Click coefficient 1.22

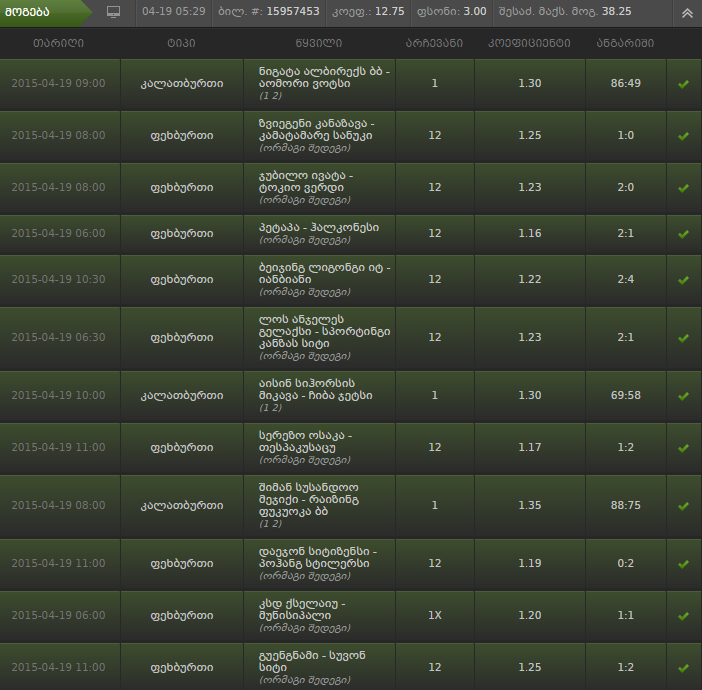click(x=530, y=279)
